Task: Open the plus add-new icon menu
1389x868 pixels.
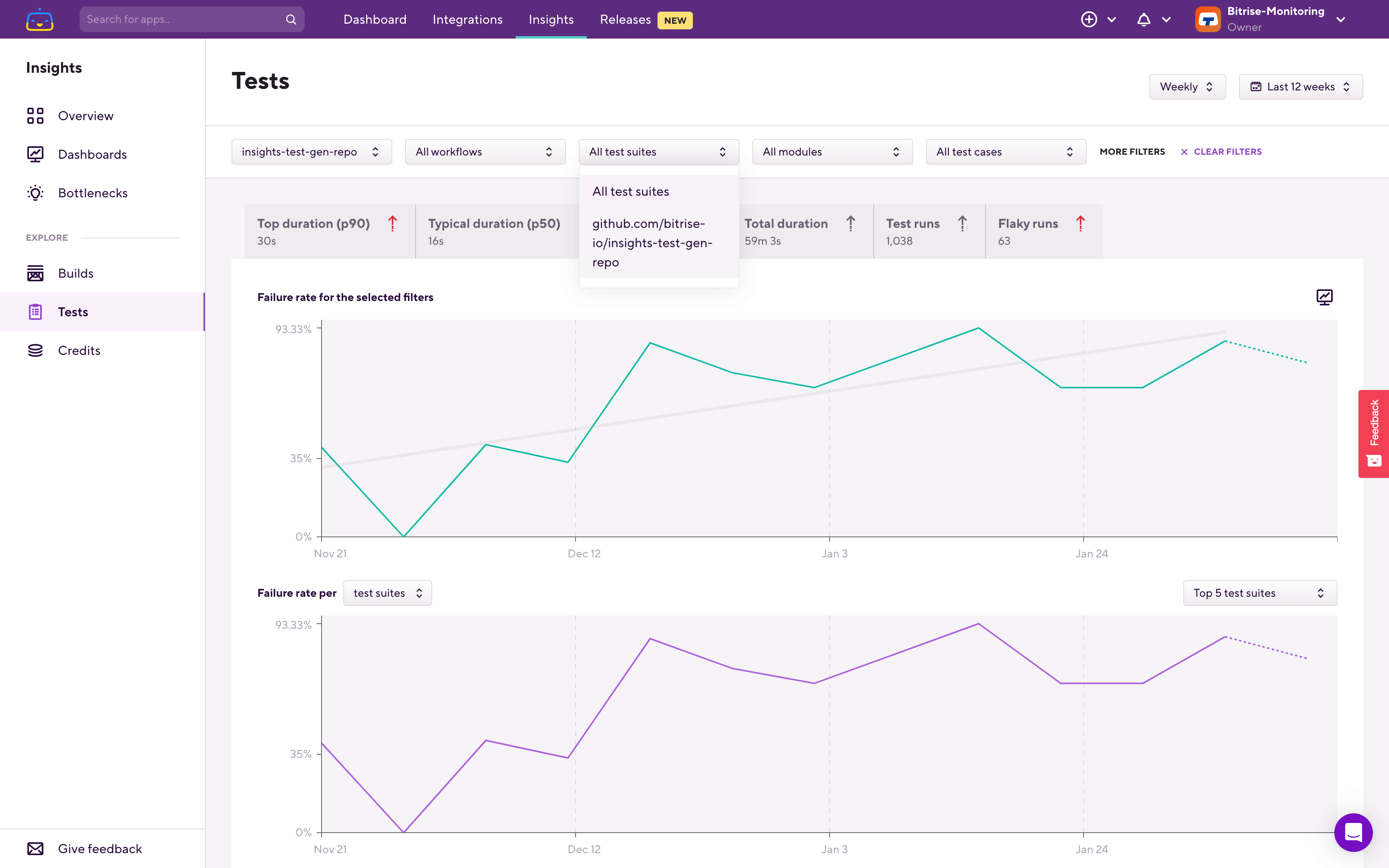Action: (1089, 20)
